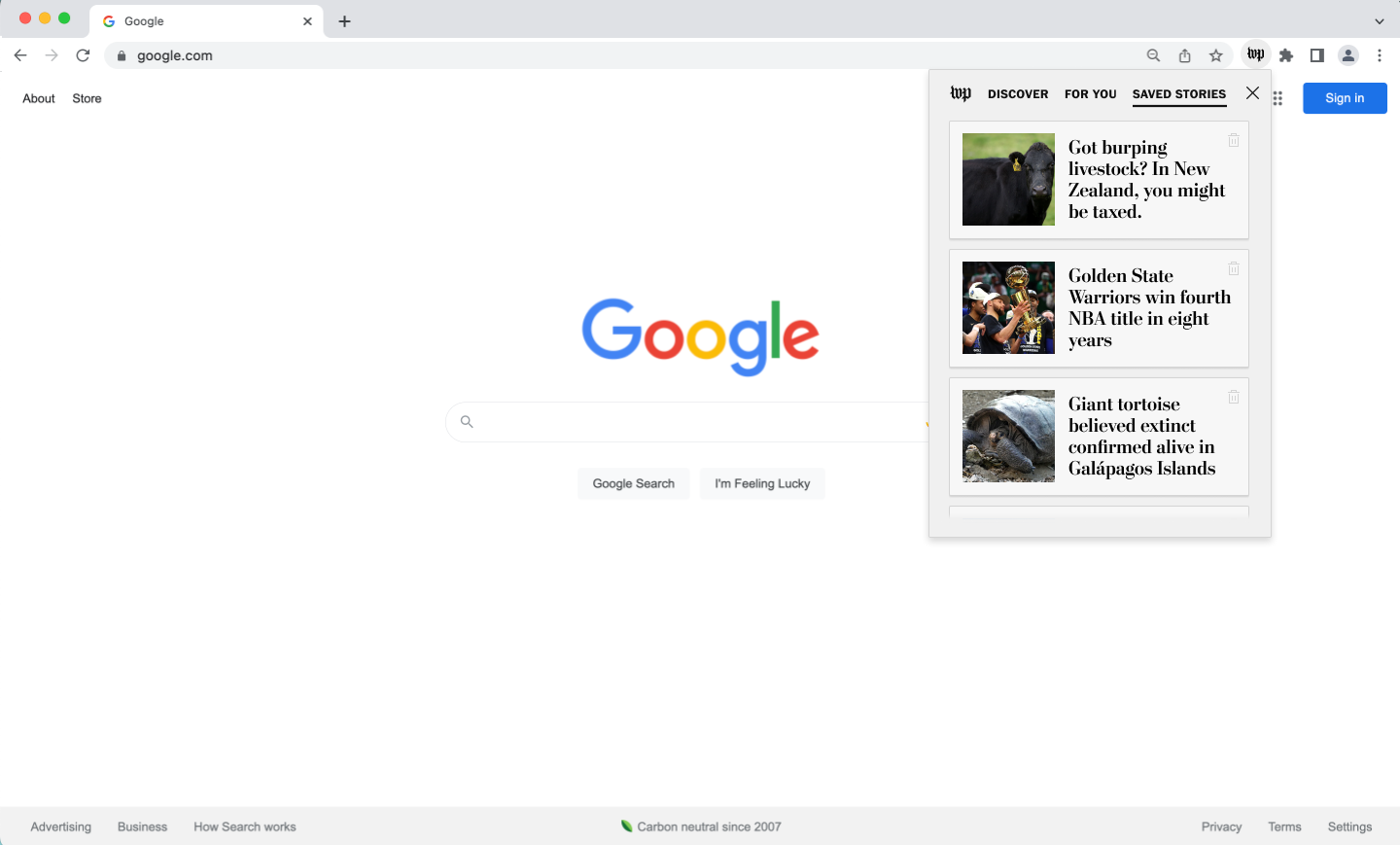Click the blue Sign in button
This screenshot has width=1400, height=845.
tap(1345, 98)
